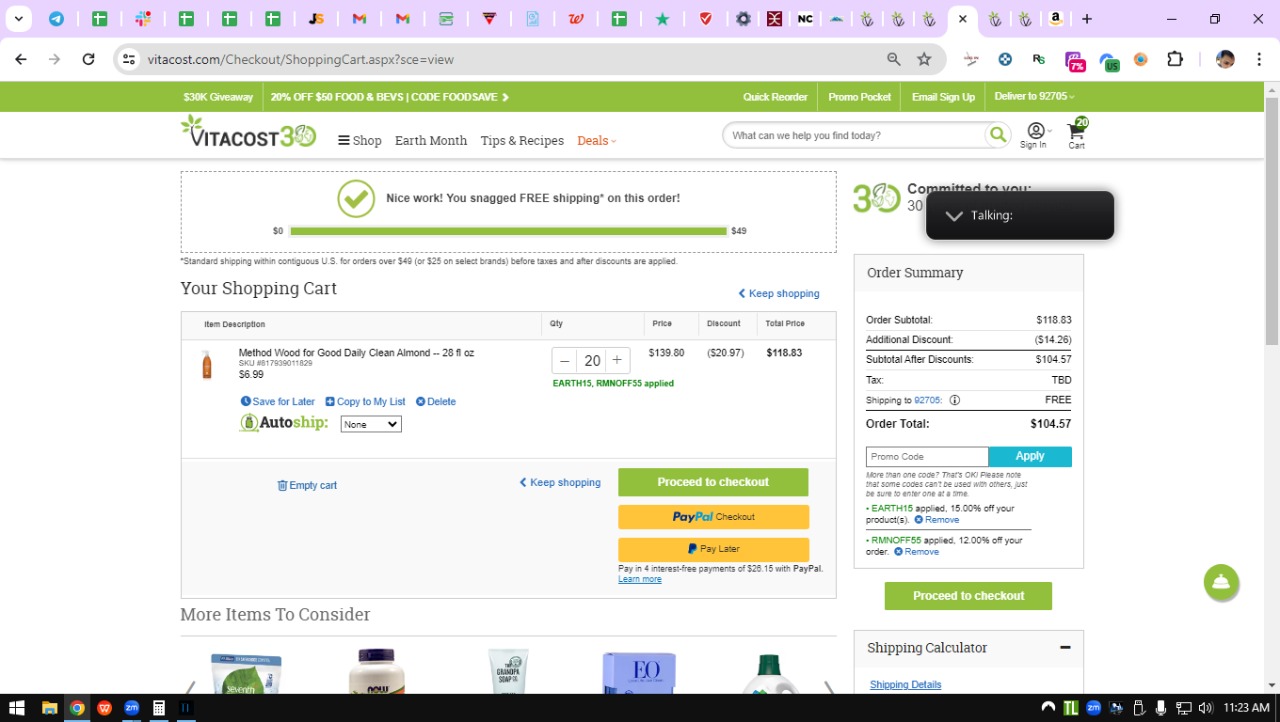Image resolution: width=1280 pixels, height=722 pixels.
Task: Click the Vitacost 30 logo
Action: coord(248,132)
